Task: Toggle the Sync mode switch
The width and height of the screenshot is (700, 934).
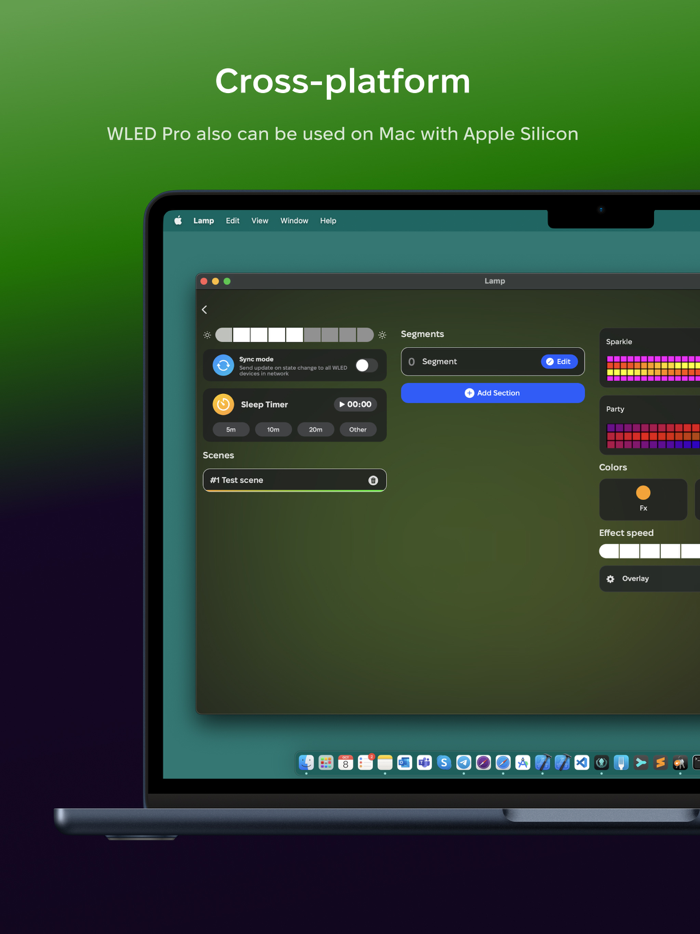Action: (366, 366)
